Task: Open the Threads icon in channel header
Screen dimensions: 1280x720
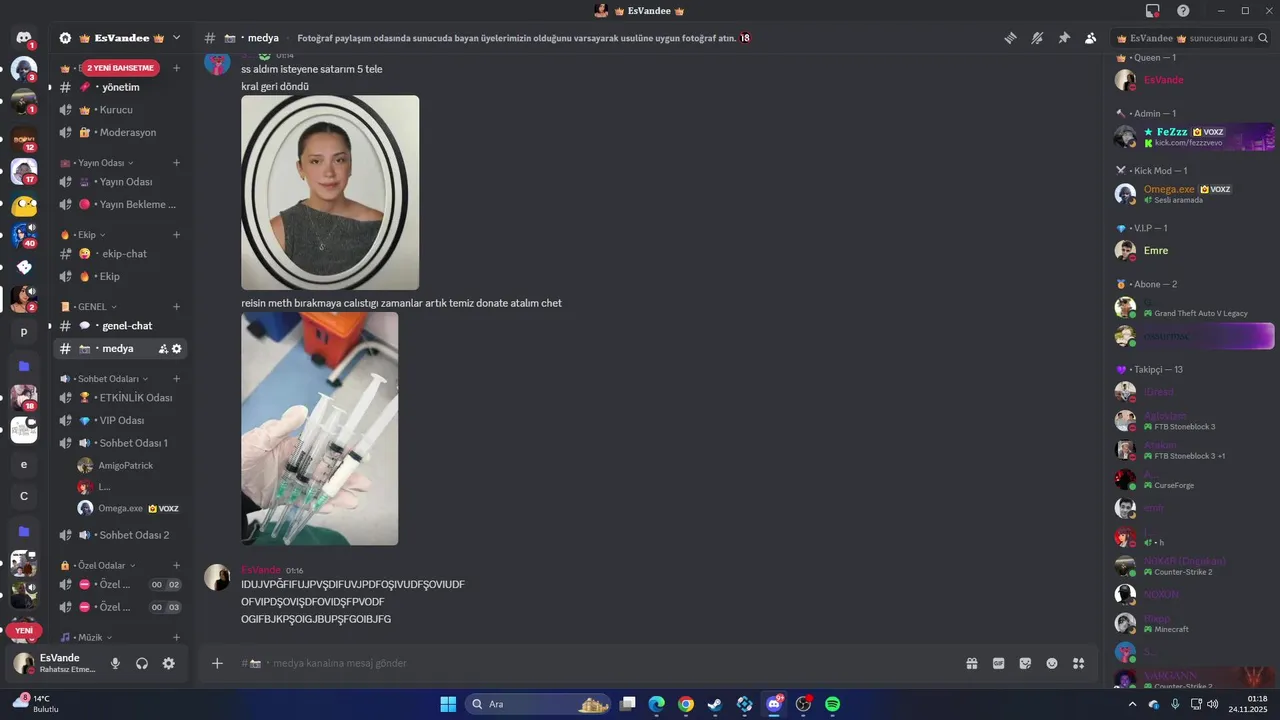Action: tap(1010, 38)
